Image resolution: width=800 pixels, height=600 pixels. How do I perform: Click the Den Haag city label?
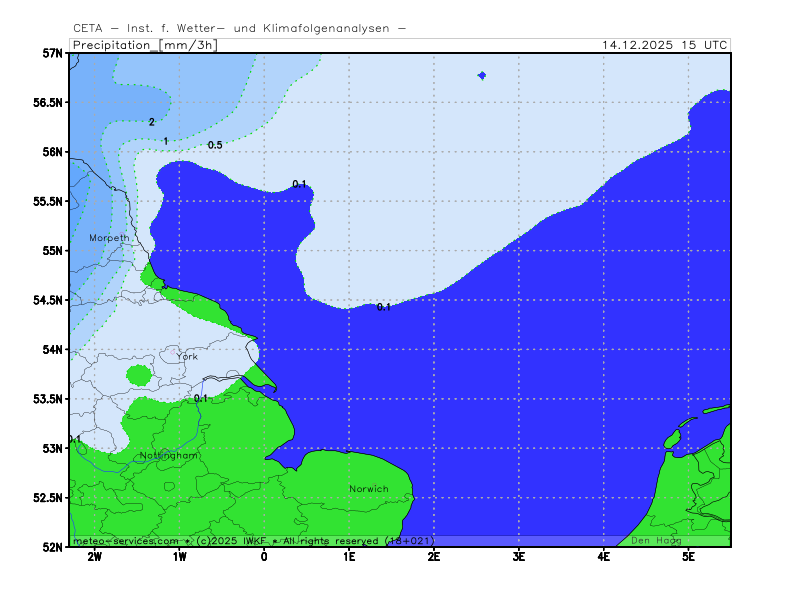[656, 541]
